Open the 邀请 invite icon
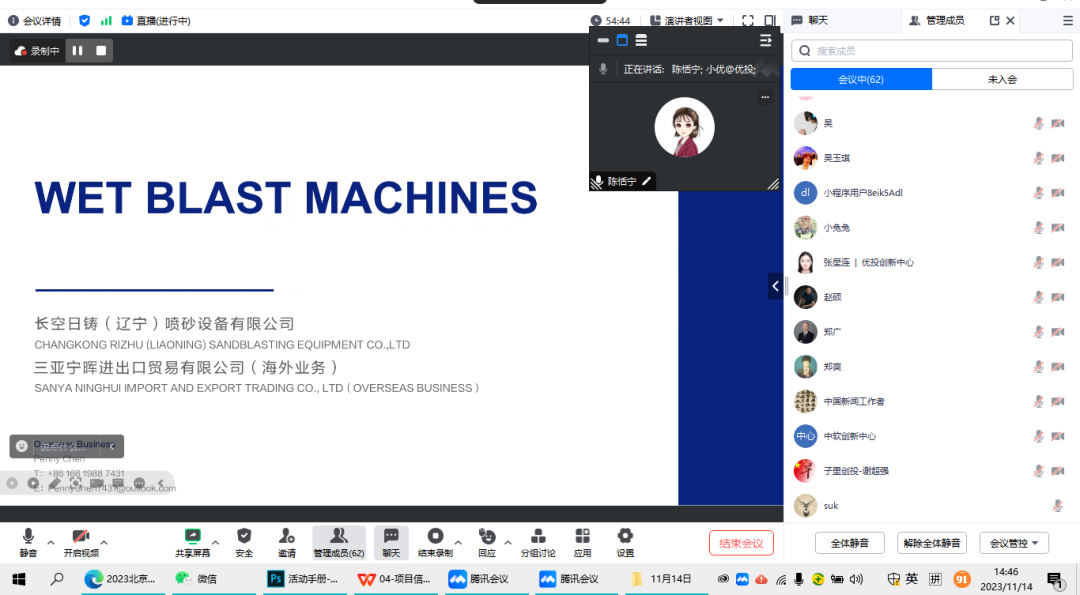Viewport: 1080px width, 595px height. pos(287,536)
